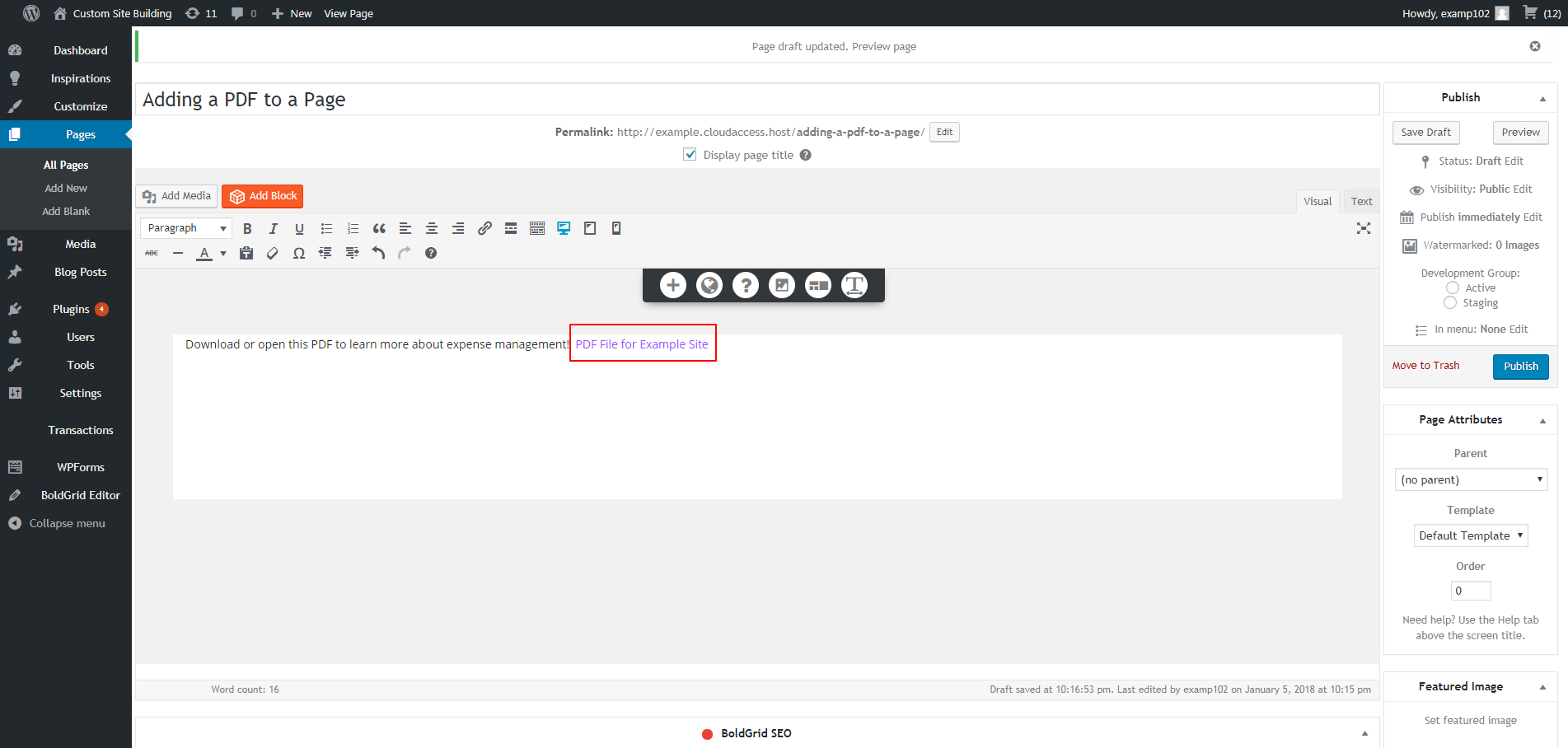Open the Paragraph format dropdown
This screenshot has height=748, width=1568.
tap(186, 228)
